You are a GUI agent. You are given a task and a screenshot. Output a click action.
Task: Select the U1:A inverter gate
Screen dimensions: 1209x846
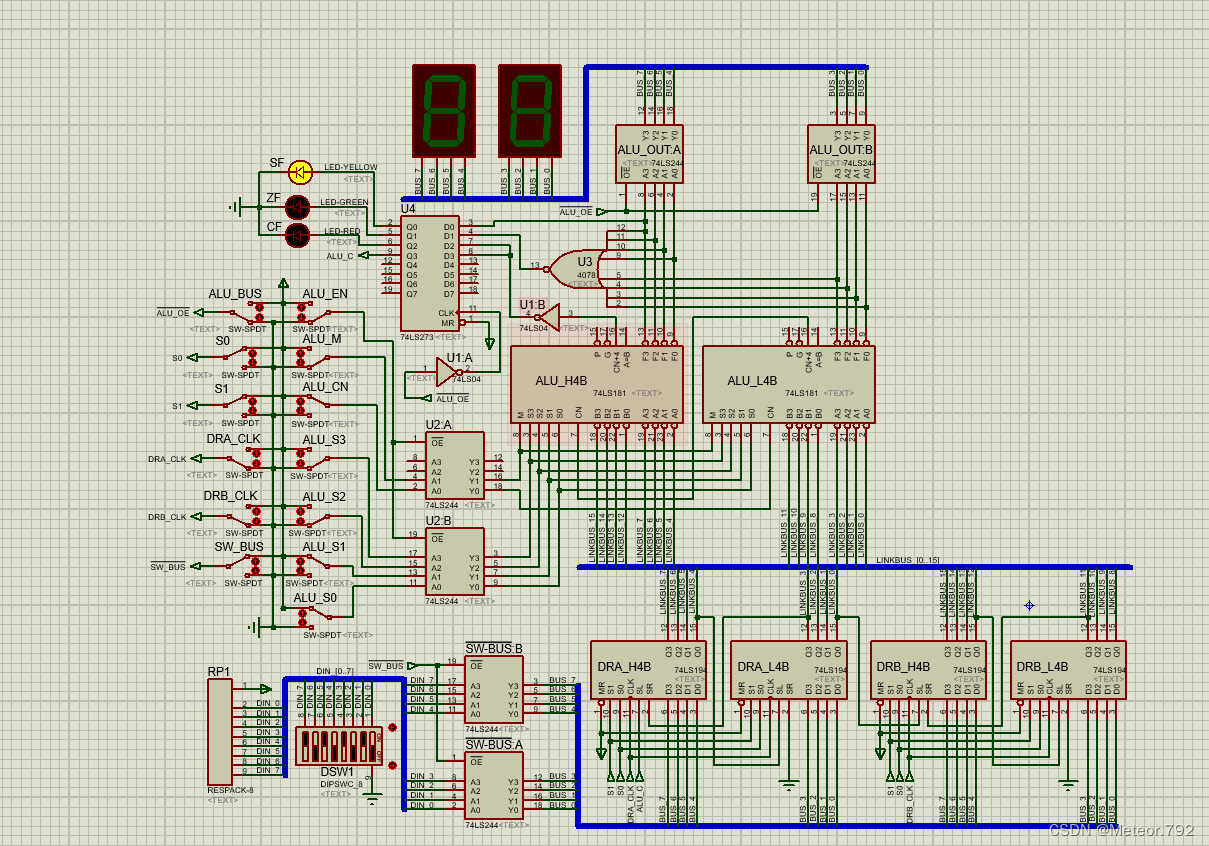451,373
